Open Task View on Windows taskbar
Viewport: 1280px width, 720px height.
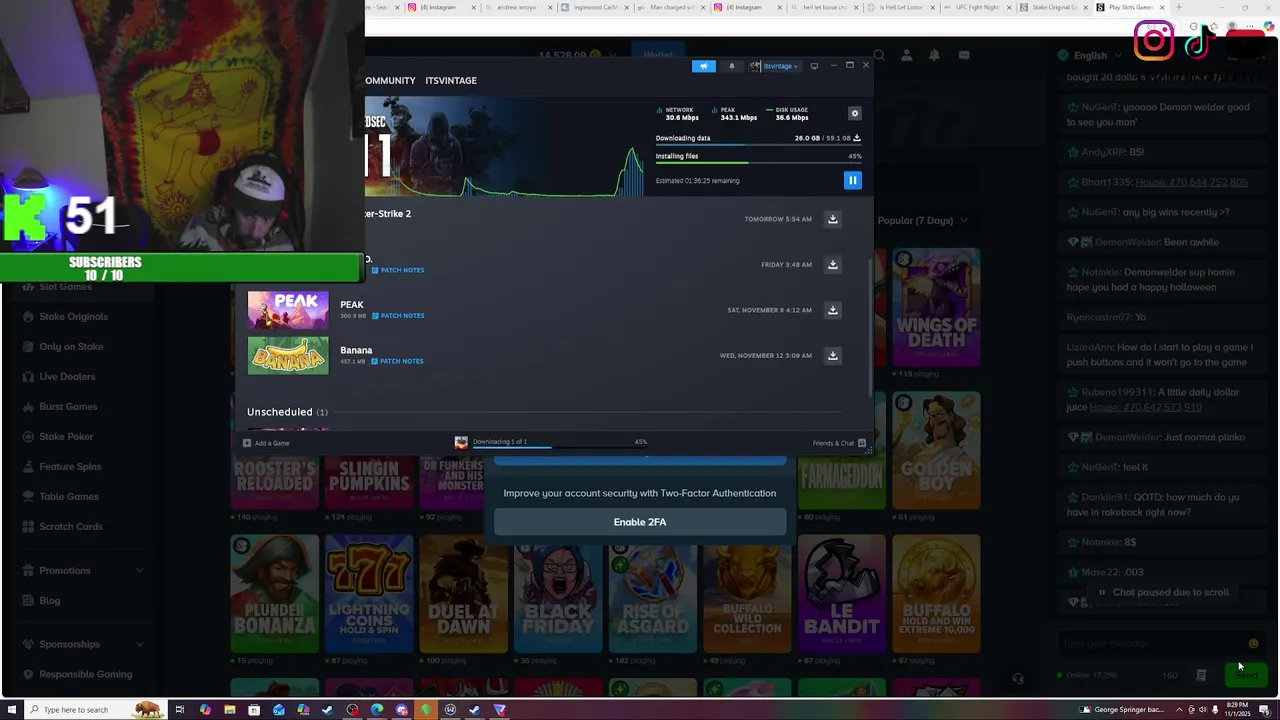pyautogui.click(x=180, y=710)
